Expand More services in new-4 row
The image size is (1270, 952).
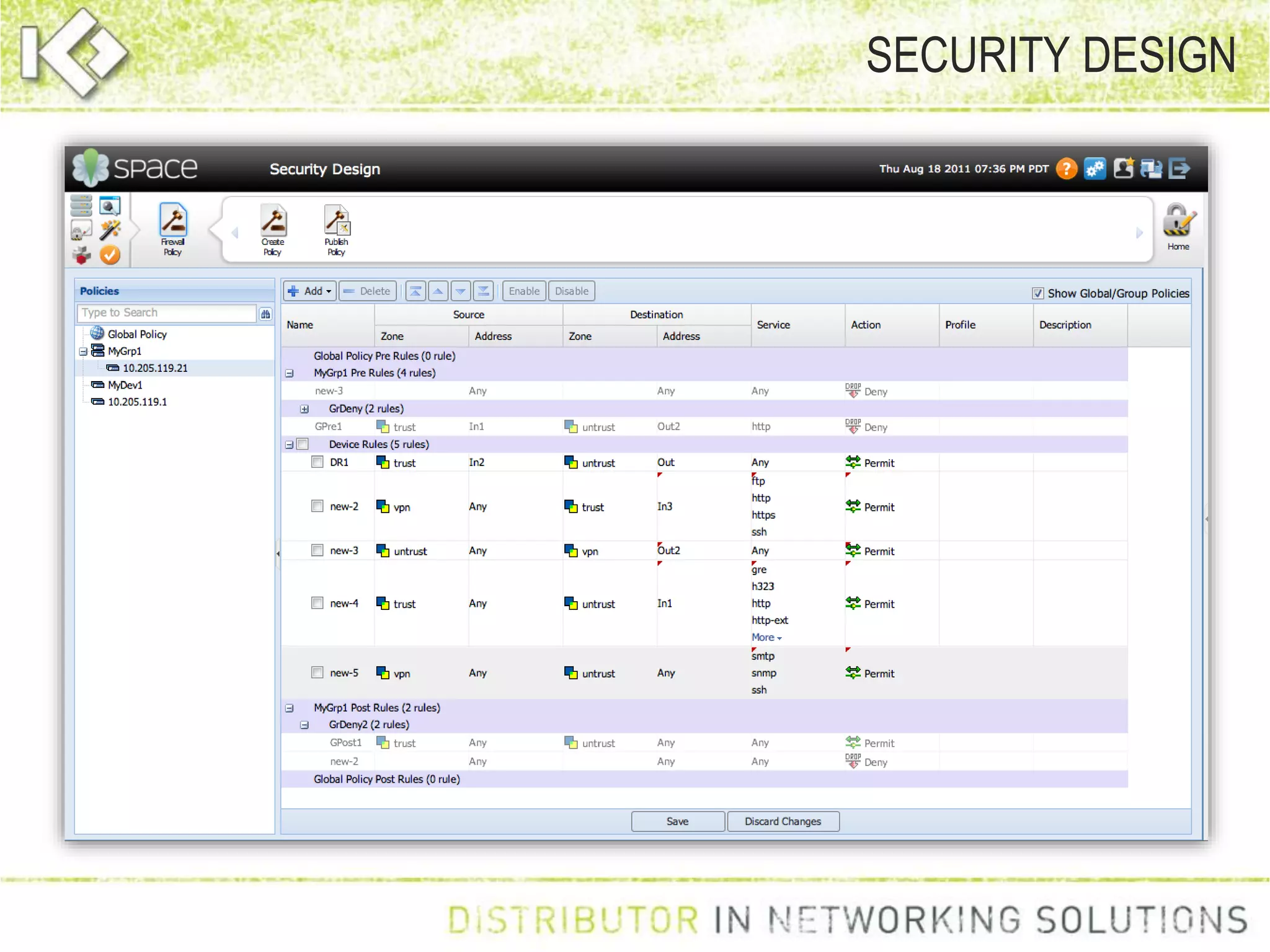pyautogui.click(x=766, y=637)
